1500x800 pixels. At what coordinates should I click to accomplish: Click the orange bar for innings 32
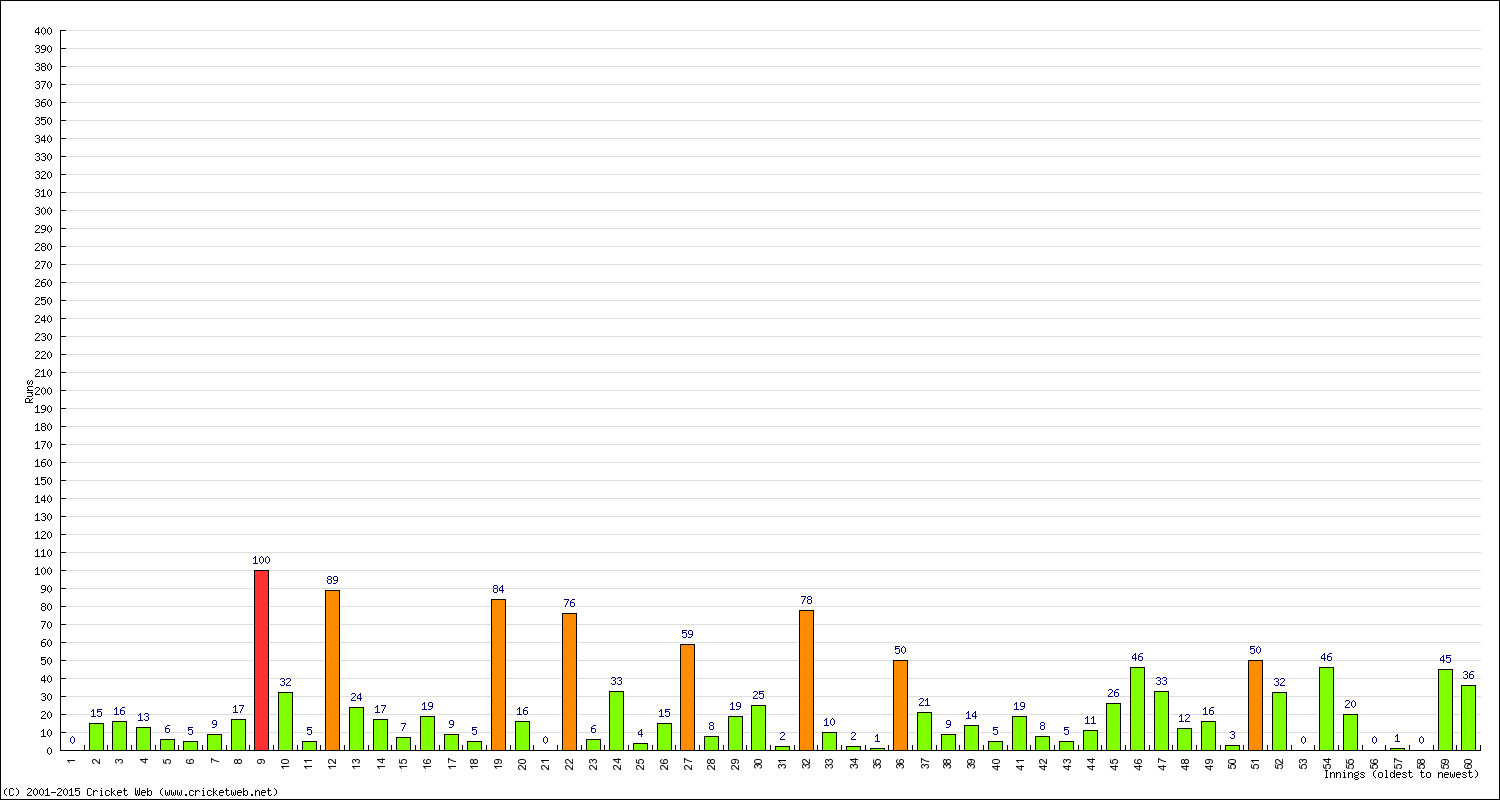(806, 680)
